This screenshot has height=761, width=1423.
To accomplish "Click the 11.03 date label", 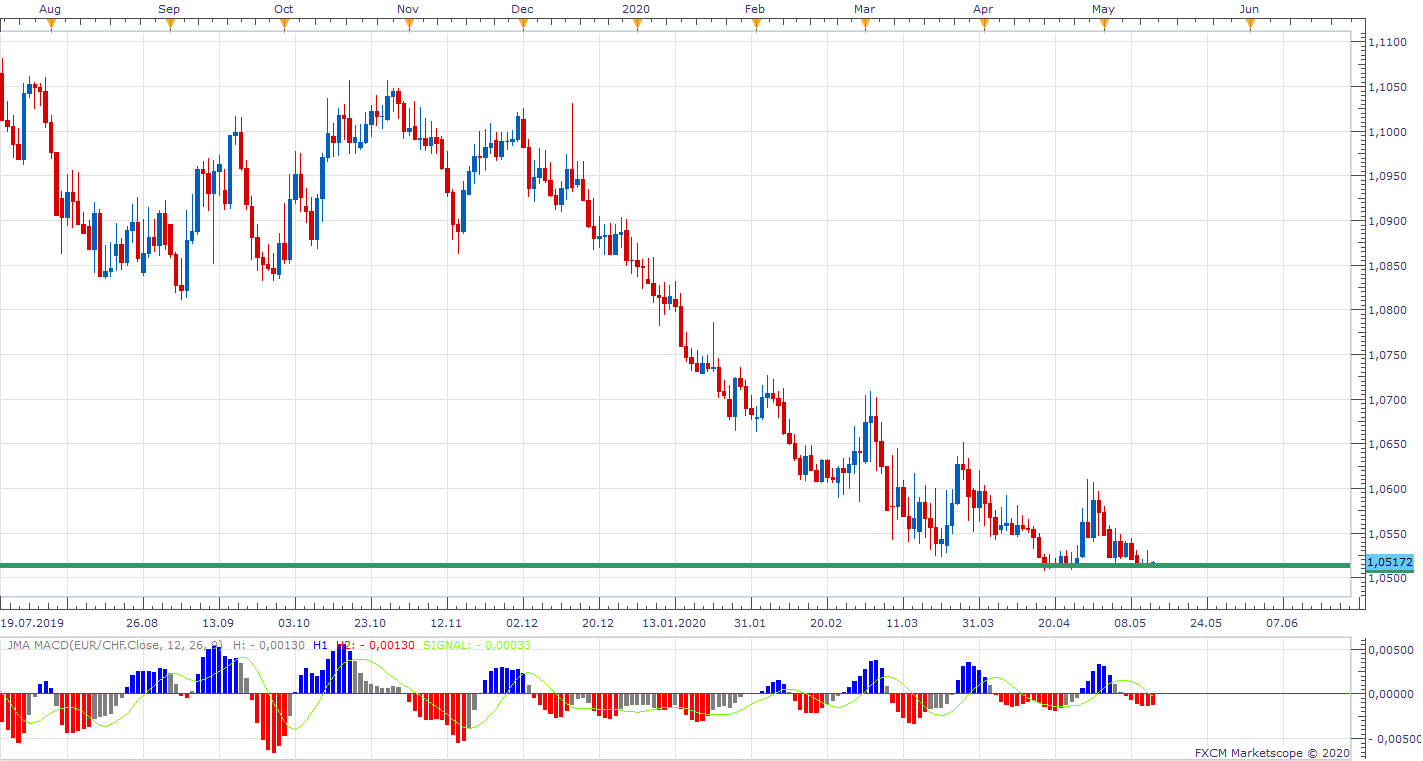I will coord(902,622).
